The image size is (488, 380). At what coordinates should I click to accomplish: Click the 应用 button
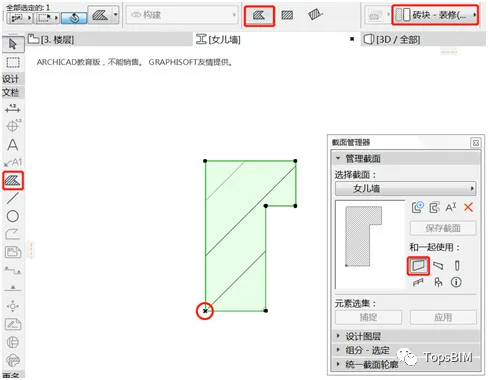(x=443, y=317)
